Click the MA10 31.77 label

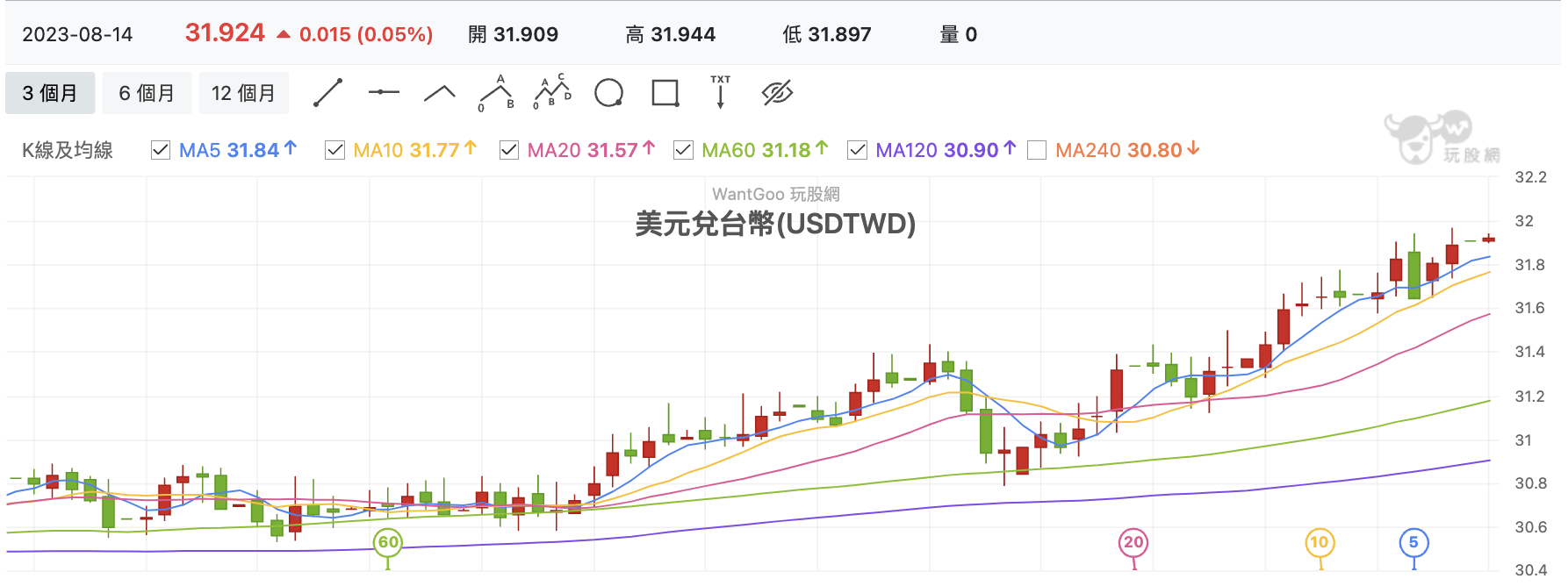pyautogui.click(x=415, y=150)
